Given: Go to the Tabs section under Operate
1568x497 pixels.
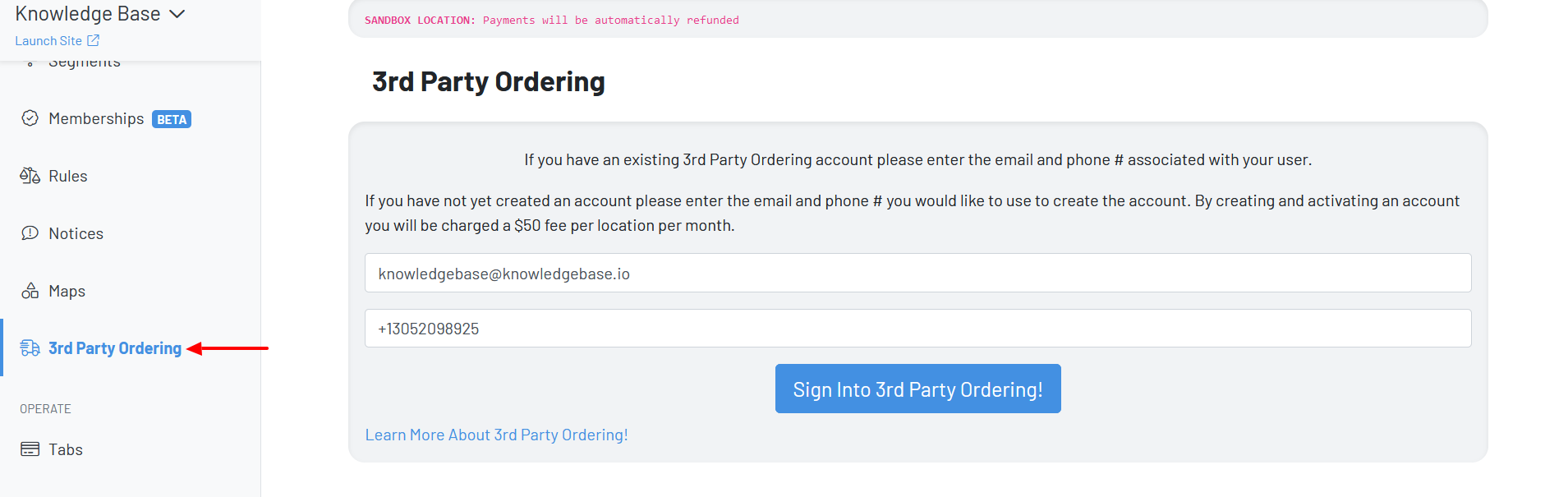Looking at the screenshot, I should coord(66,449).
